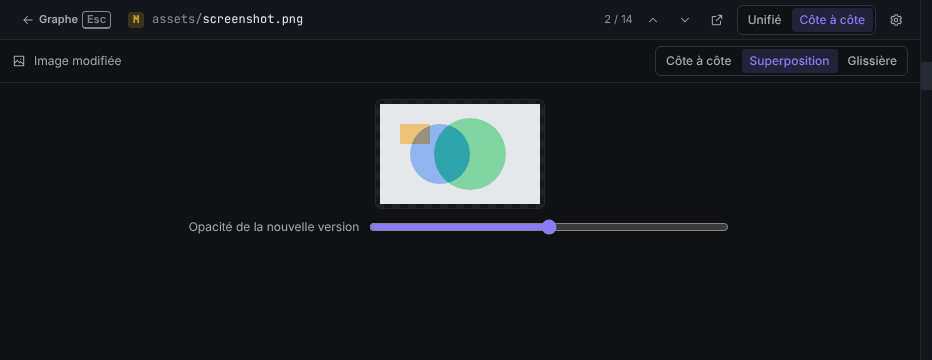The width and height of the screenshot is (932, 360).
Task: Click the unfilled part of opacity slider
Action: pos(642,227)
